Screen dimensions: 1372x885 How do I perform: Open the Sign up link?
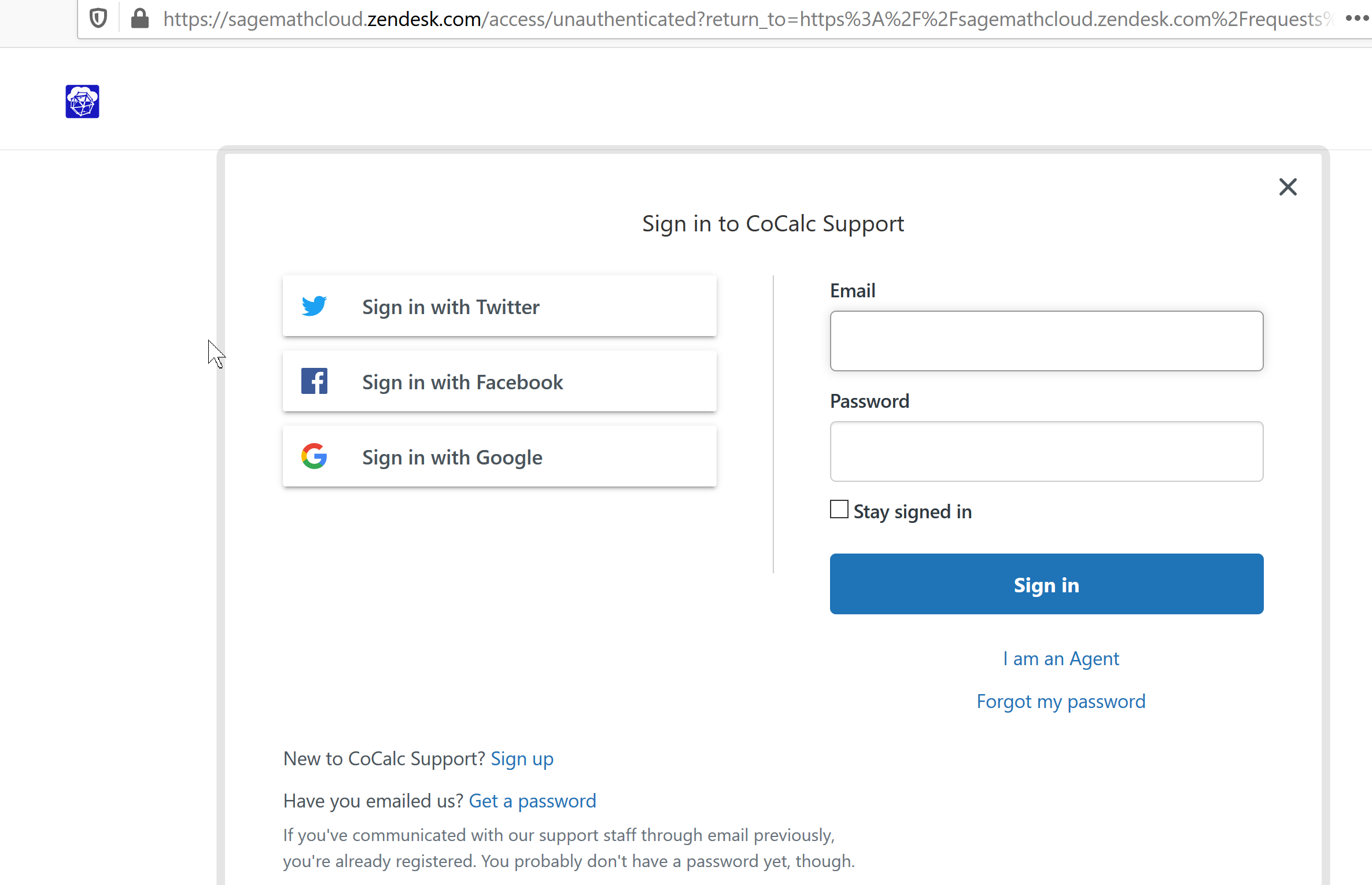[521, 759]
